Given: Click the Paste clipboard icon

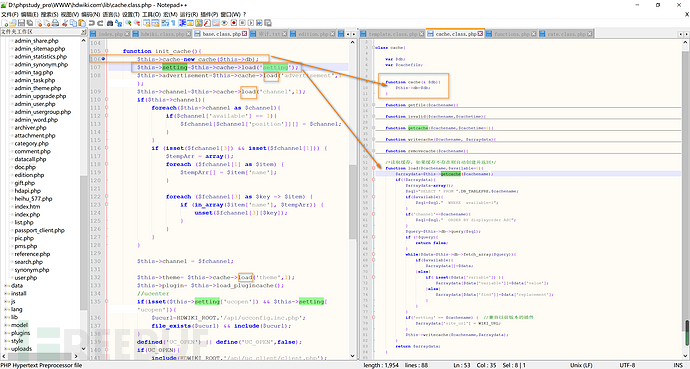Looking at the screenshot, I should pos(82,23).
